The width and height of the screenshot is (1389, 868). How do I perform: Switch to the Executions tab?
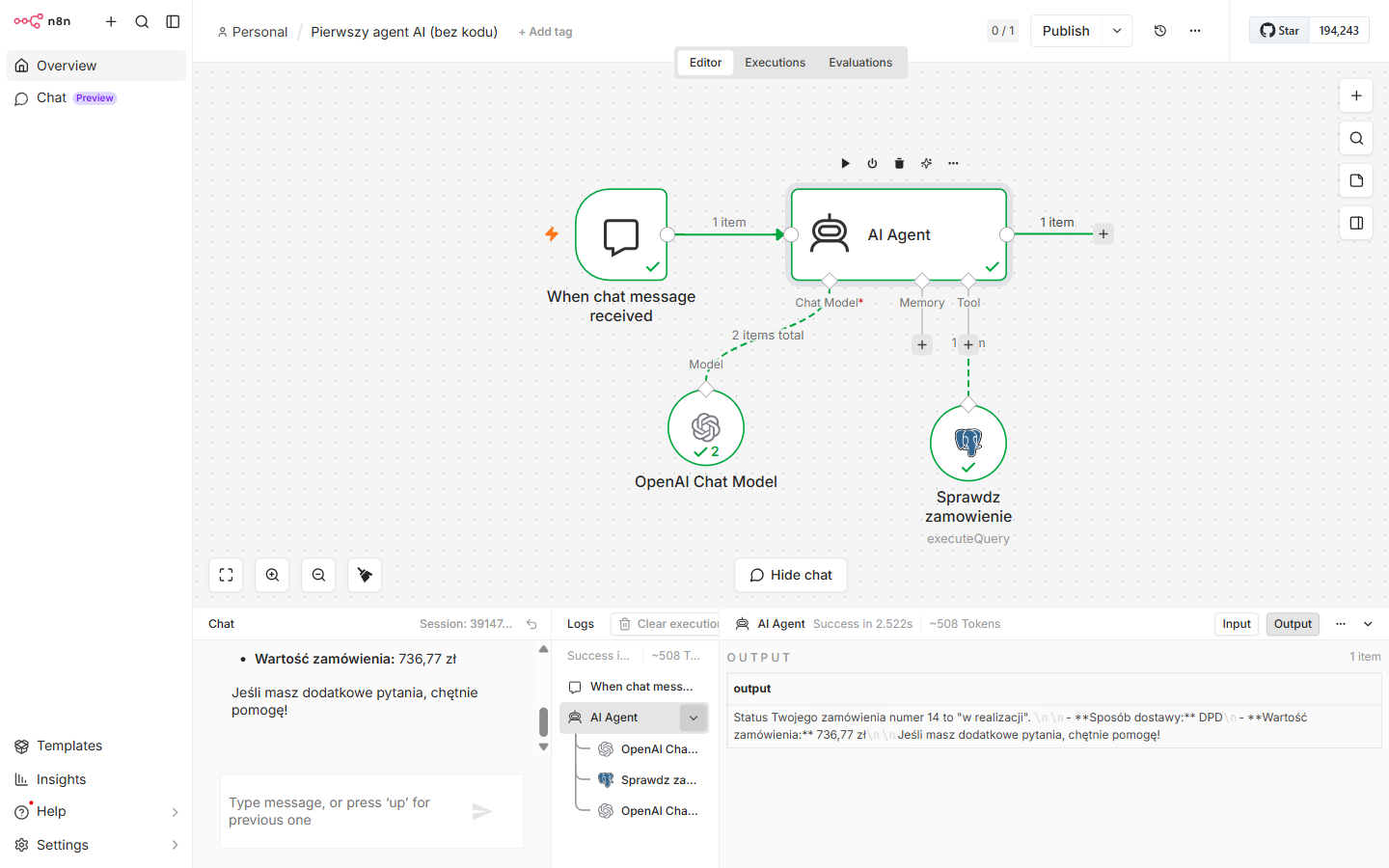(775, 63)
